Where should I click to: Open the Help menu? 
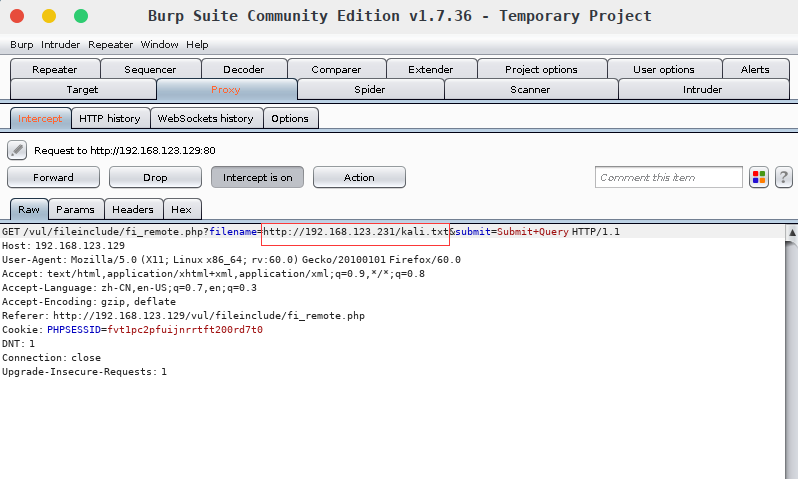197,45
